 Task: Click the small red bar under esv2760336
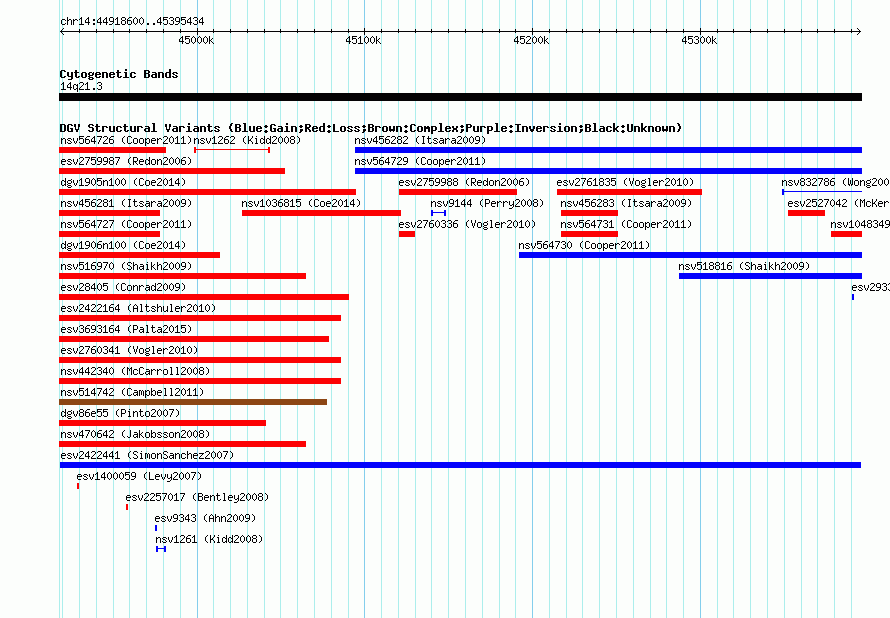click(x=407, y=234)
